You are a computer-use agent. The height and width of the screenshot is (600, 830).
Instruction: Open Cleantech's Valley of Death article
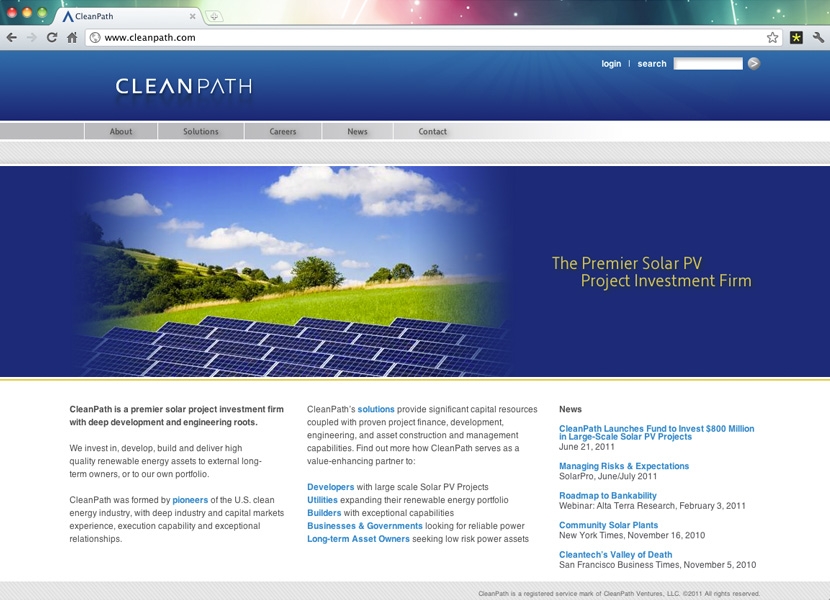tap(616, 554)
